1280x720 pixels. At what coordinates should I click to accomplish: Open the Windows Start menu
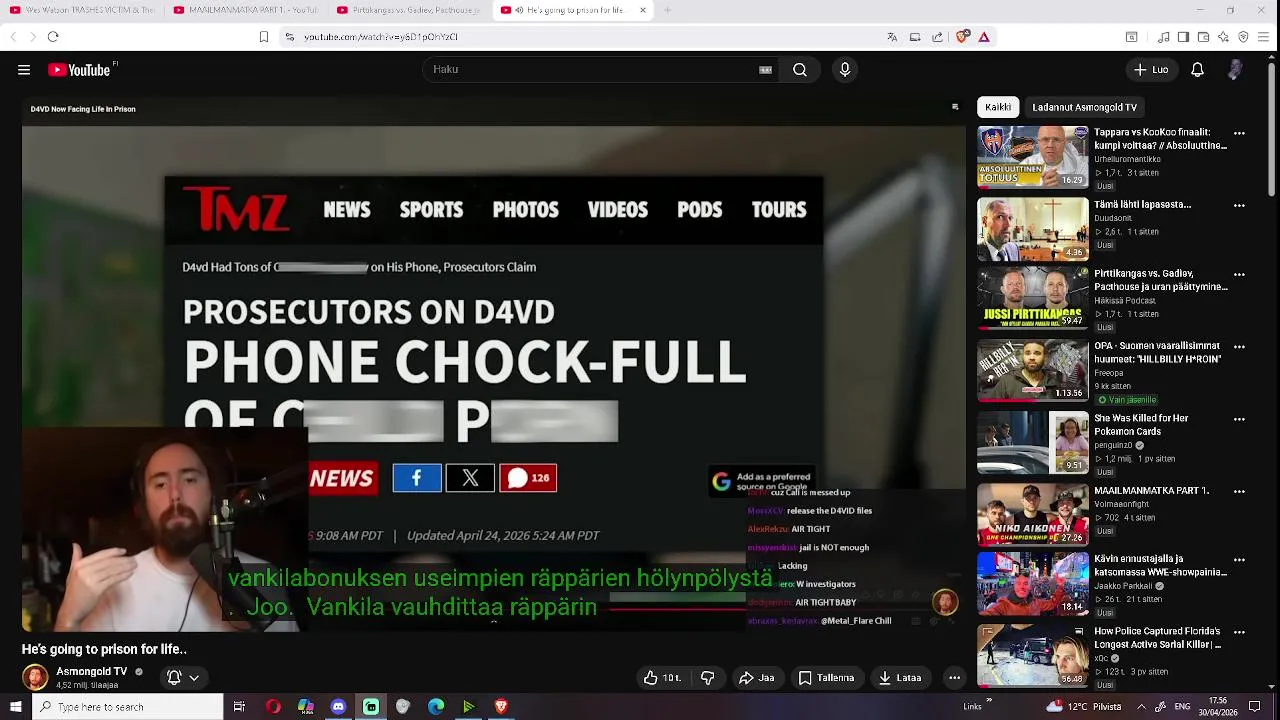coord(15,707)
